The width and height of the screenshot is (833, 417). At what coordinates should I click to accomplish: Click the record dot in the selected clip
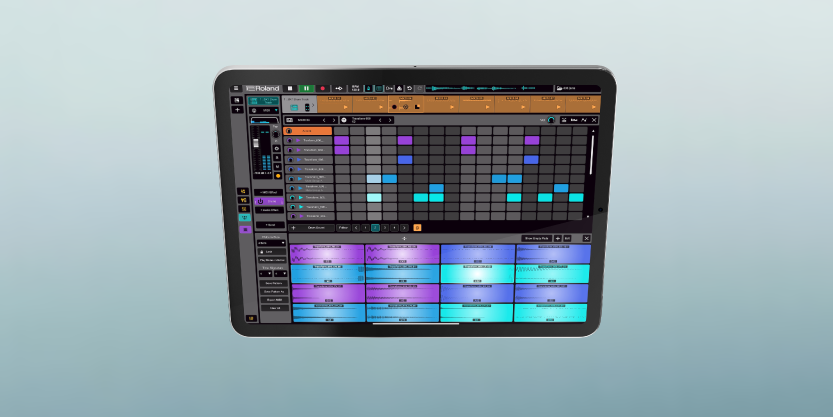394,107
